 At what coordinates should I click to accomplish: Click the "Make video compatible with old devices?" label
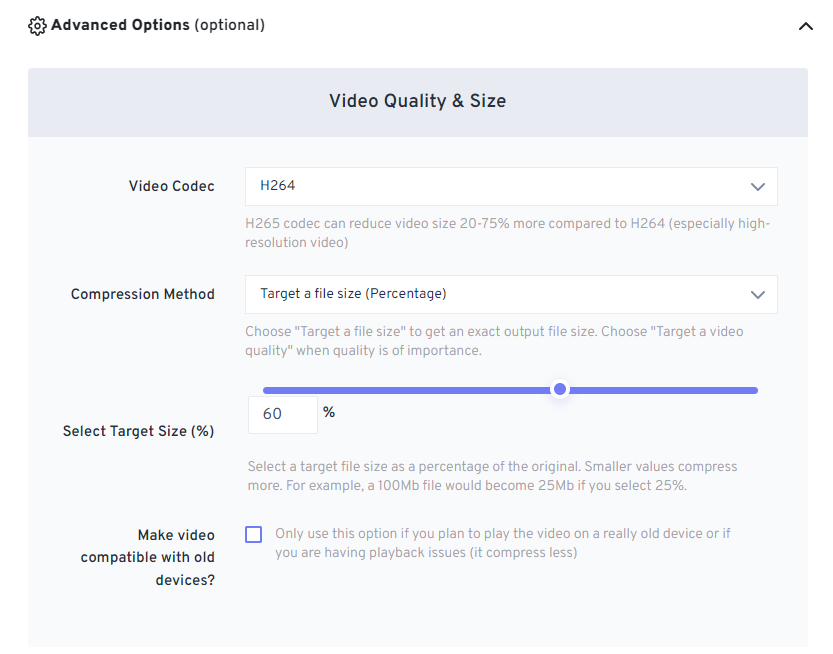click(150, 557)
